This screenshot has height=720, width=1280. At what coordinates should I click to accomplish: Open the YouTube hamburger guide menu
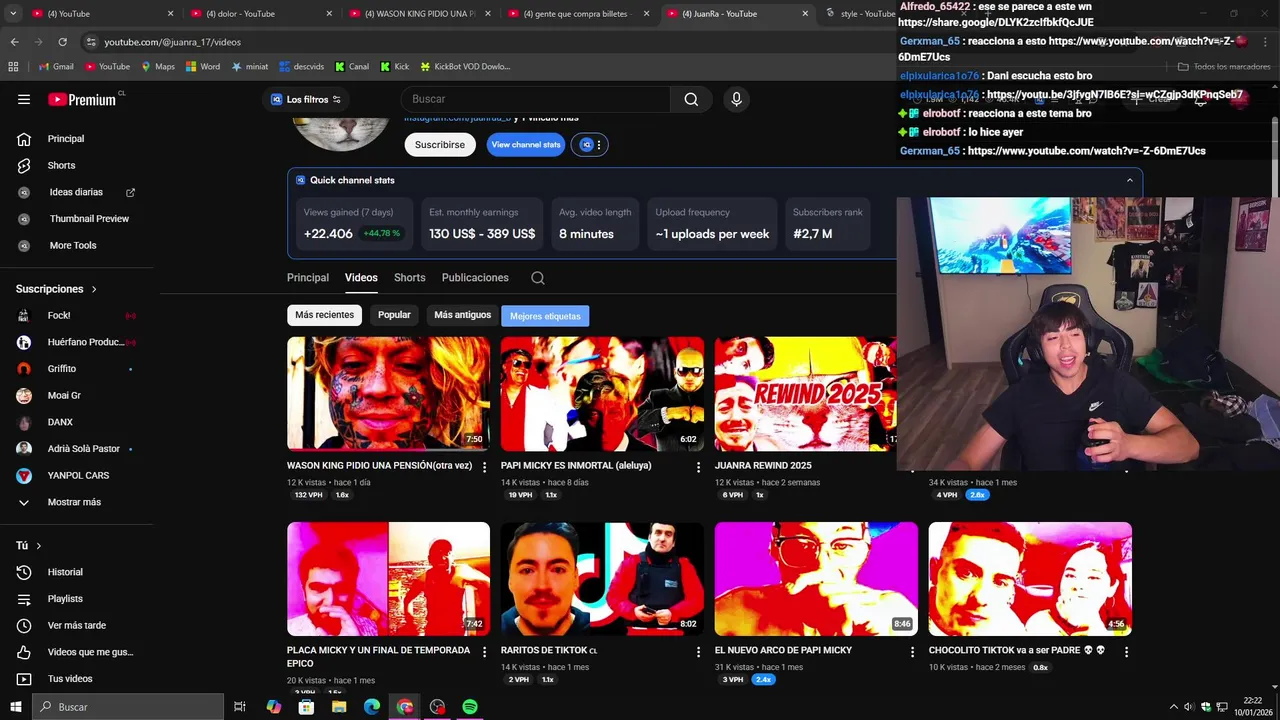point(24,99)
